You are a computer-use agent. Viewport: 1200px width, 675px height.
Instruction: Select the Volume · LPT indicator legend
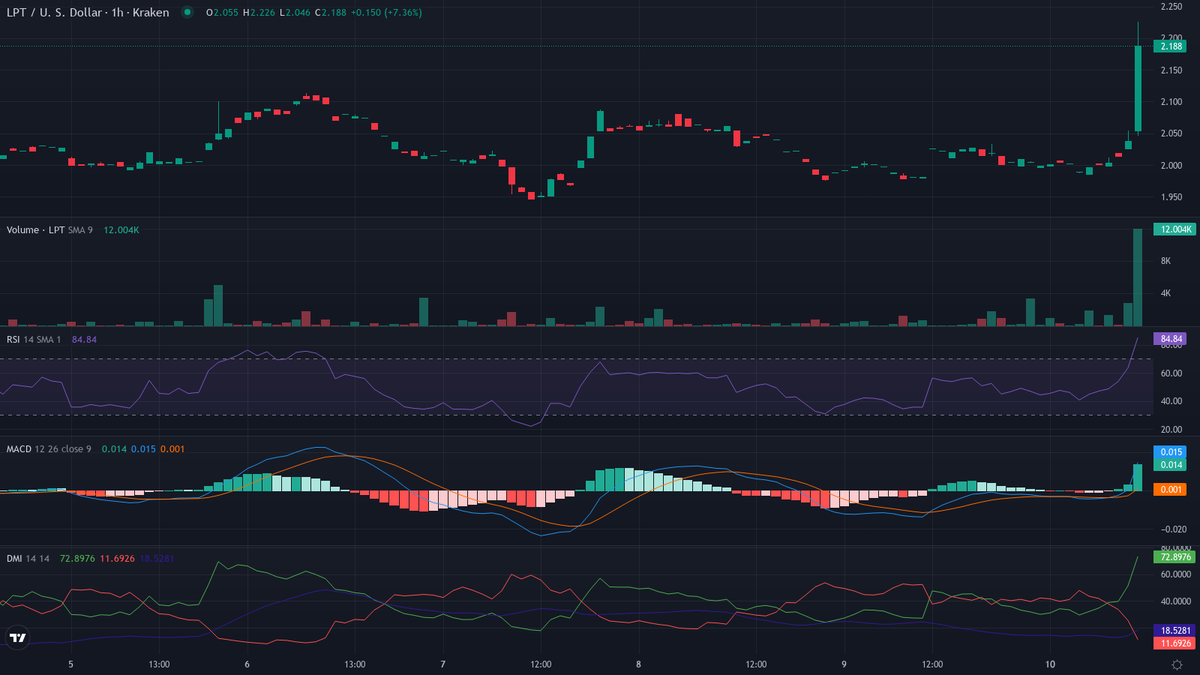(38, 230)
